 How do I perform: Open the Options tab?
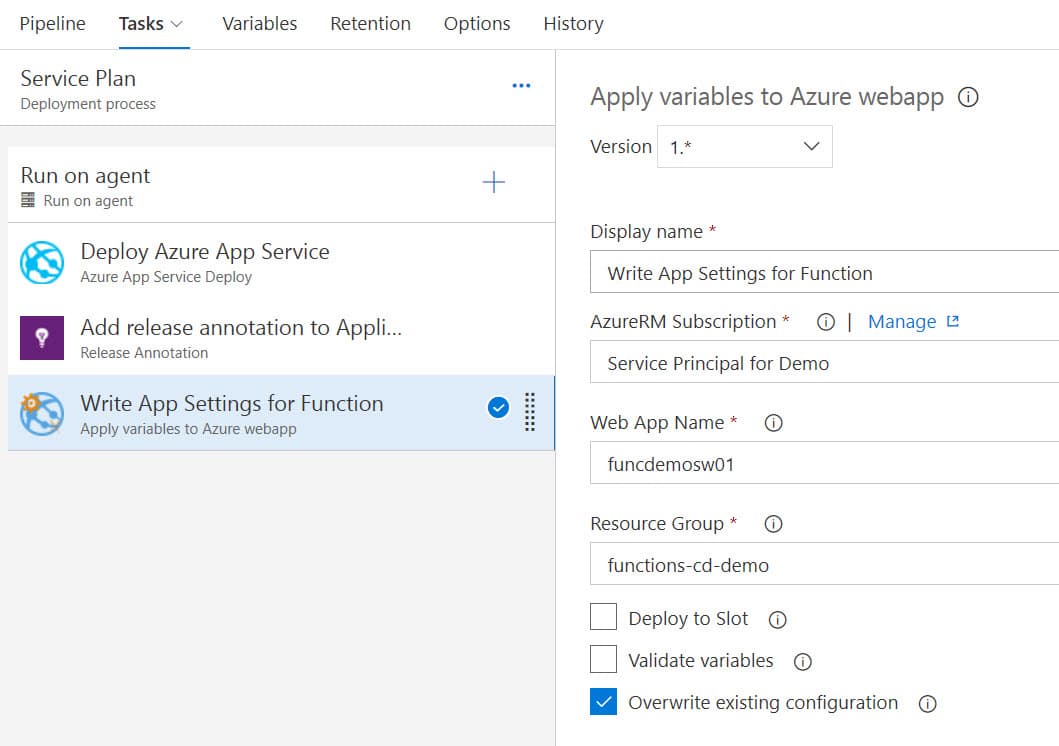point(477,24)
